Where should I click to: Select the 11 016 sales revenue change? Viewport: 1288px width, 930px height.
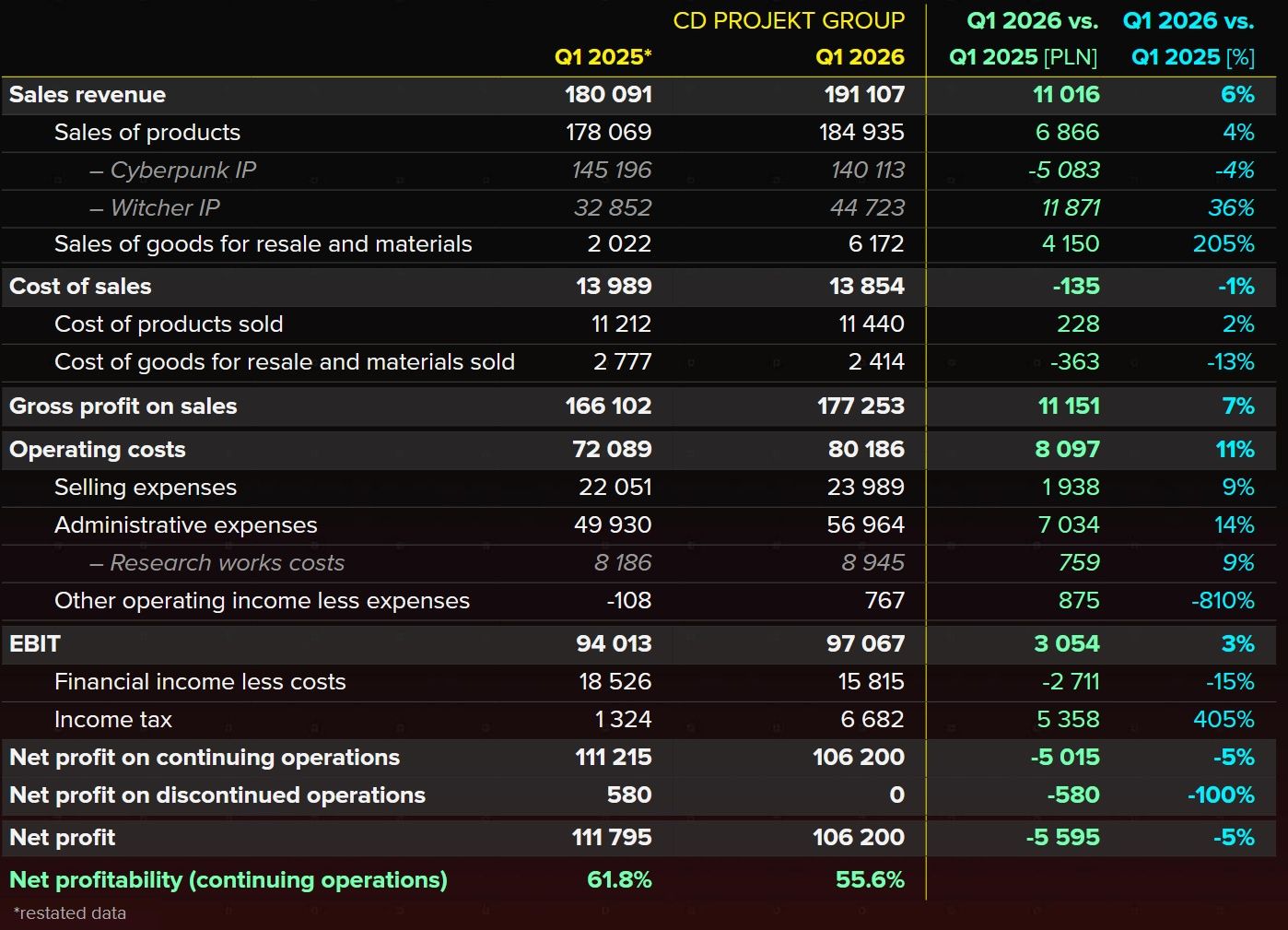click(x=1066, y=95)
